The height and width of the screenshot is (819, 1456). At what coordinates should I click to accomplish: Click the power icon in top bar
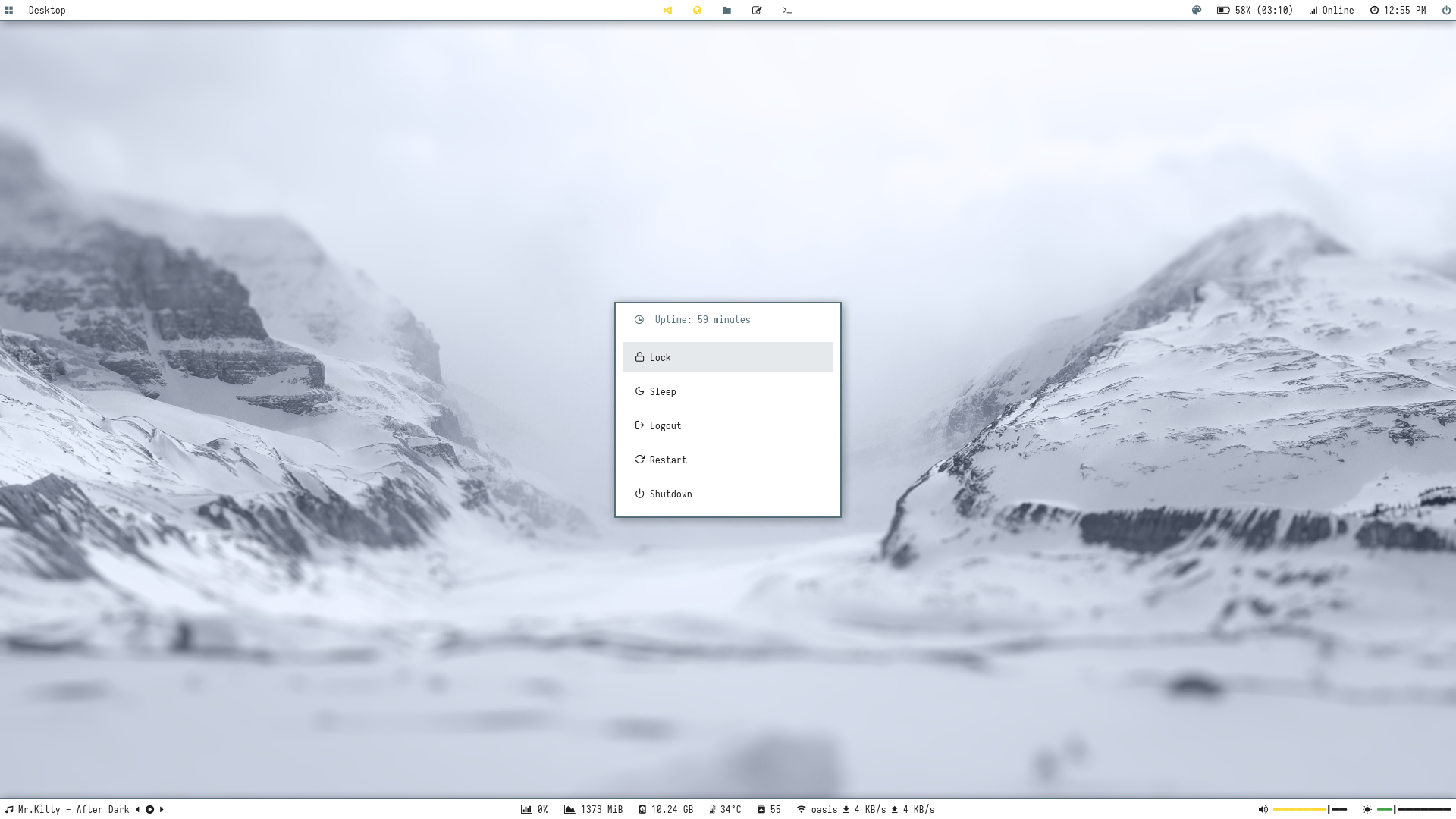pos(1445,10)
